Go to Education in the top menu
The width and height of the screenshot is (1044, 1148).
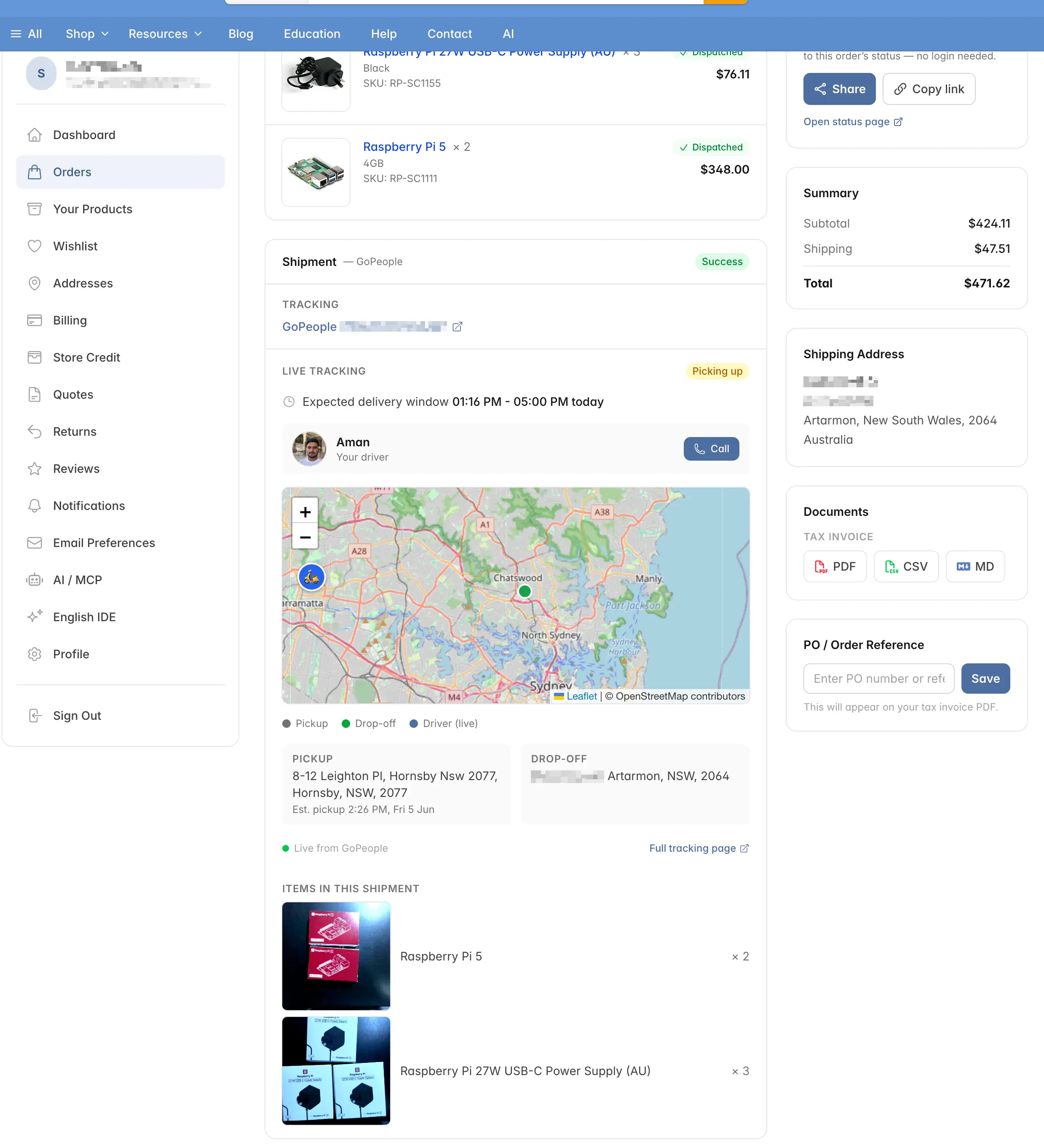[312, 34]
